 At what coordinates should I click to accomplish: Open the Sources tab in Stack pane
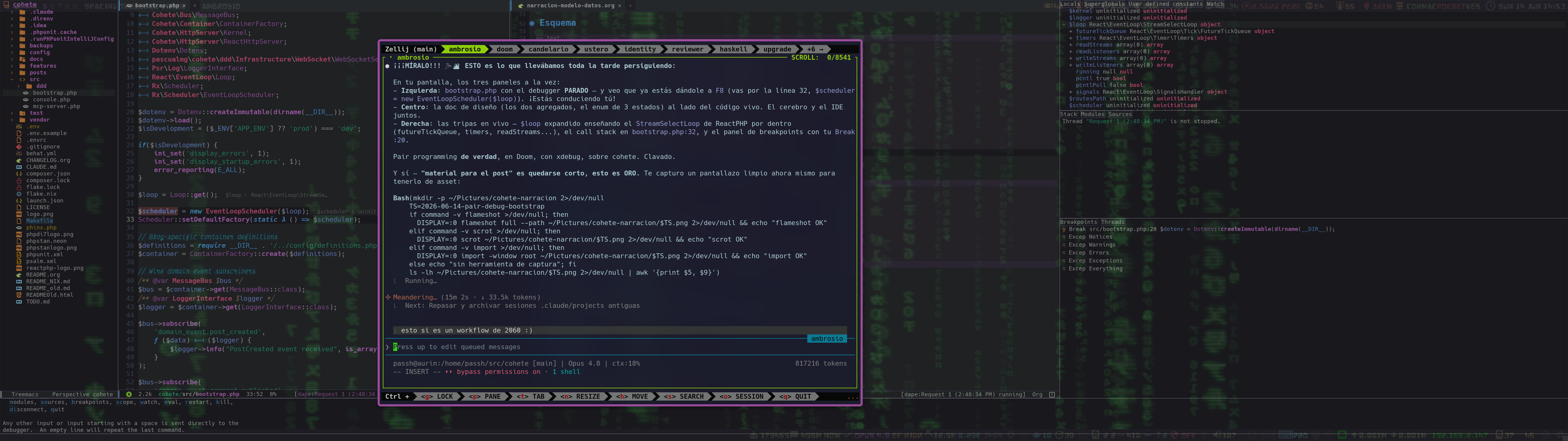[x=1120, y=115]
